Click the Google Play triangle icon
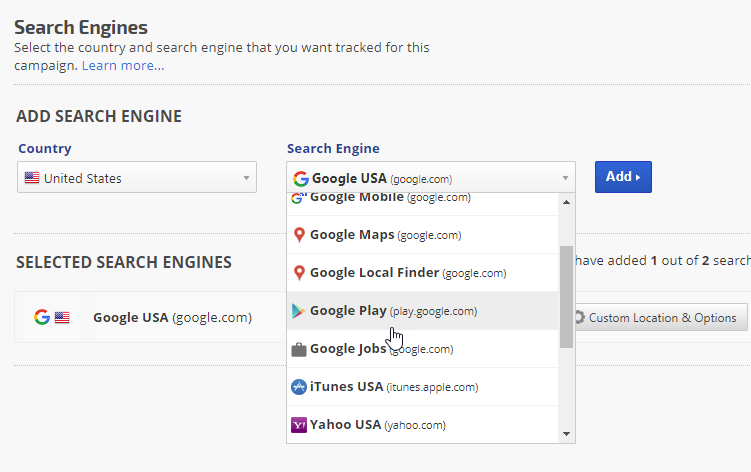This screenshot has height=472, width=751. [x=298, y=311]
